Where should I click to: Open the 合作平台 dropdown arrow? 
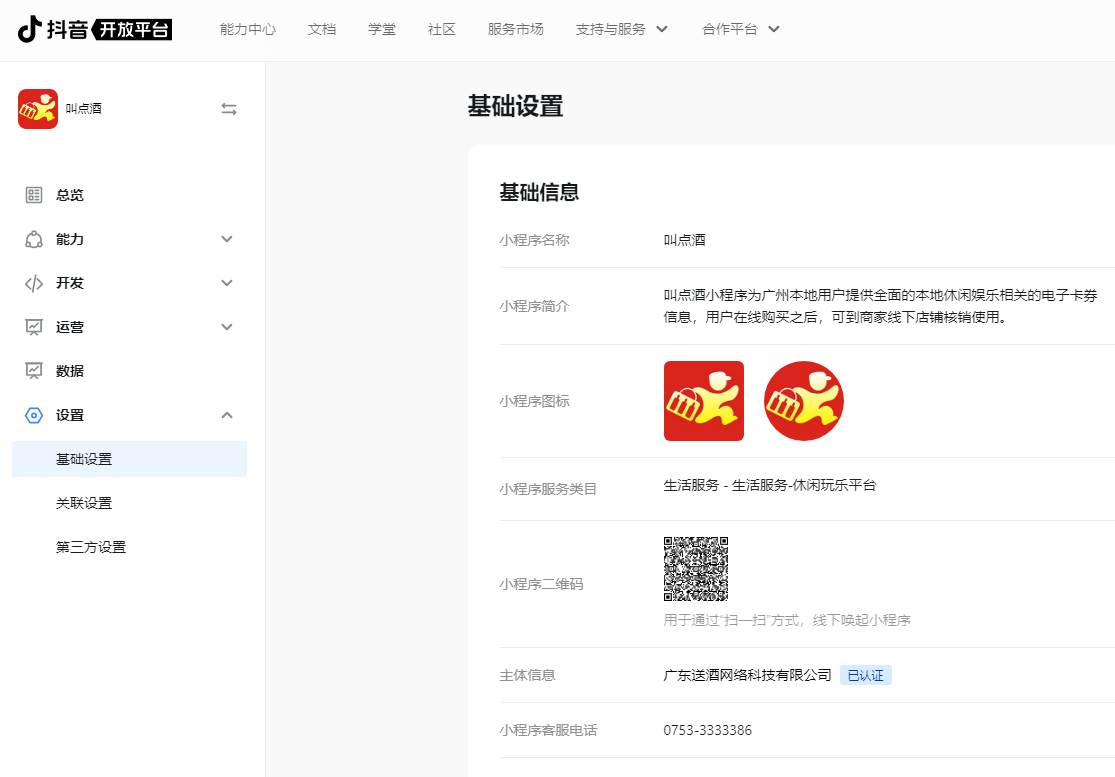point(774,29)
